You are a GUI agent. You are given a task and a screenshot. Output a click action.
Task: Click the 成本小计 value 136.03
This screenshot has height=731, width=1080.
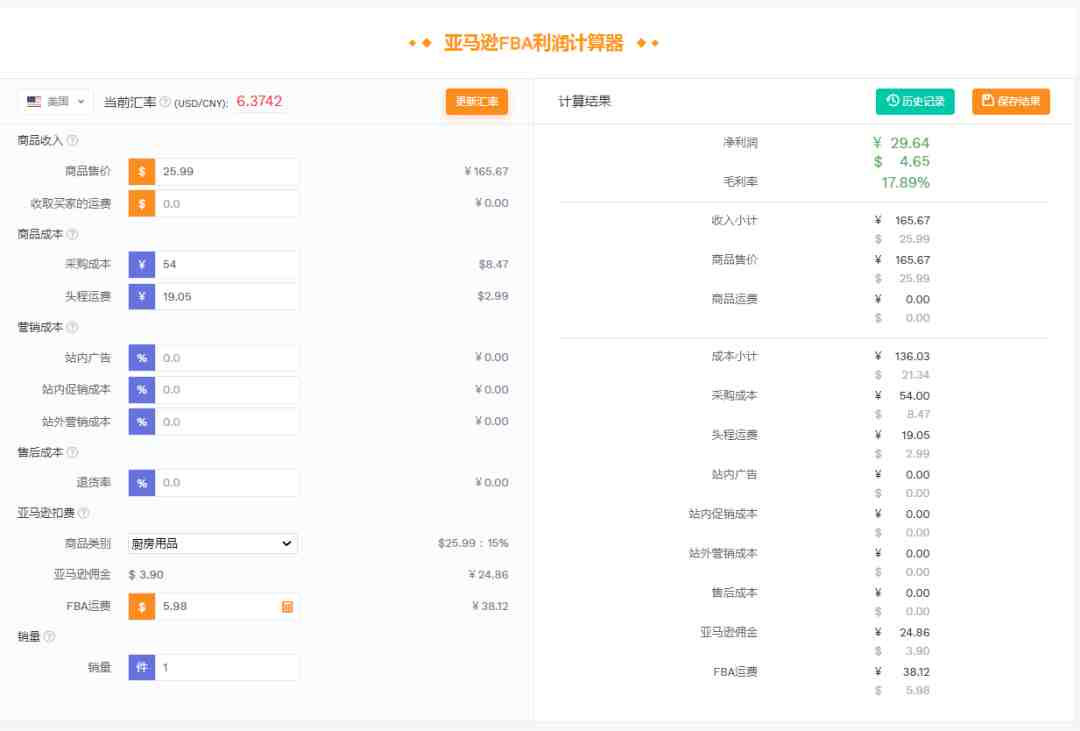pos(912,356)
